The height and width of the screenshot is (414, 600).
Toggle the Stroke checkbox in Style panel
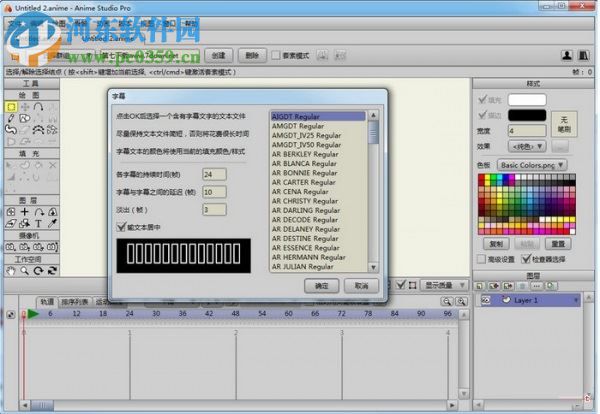point(483,115)
